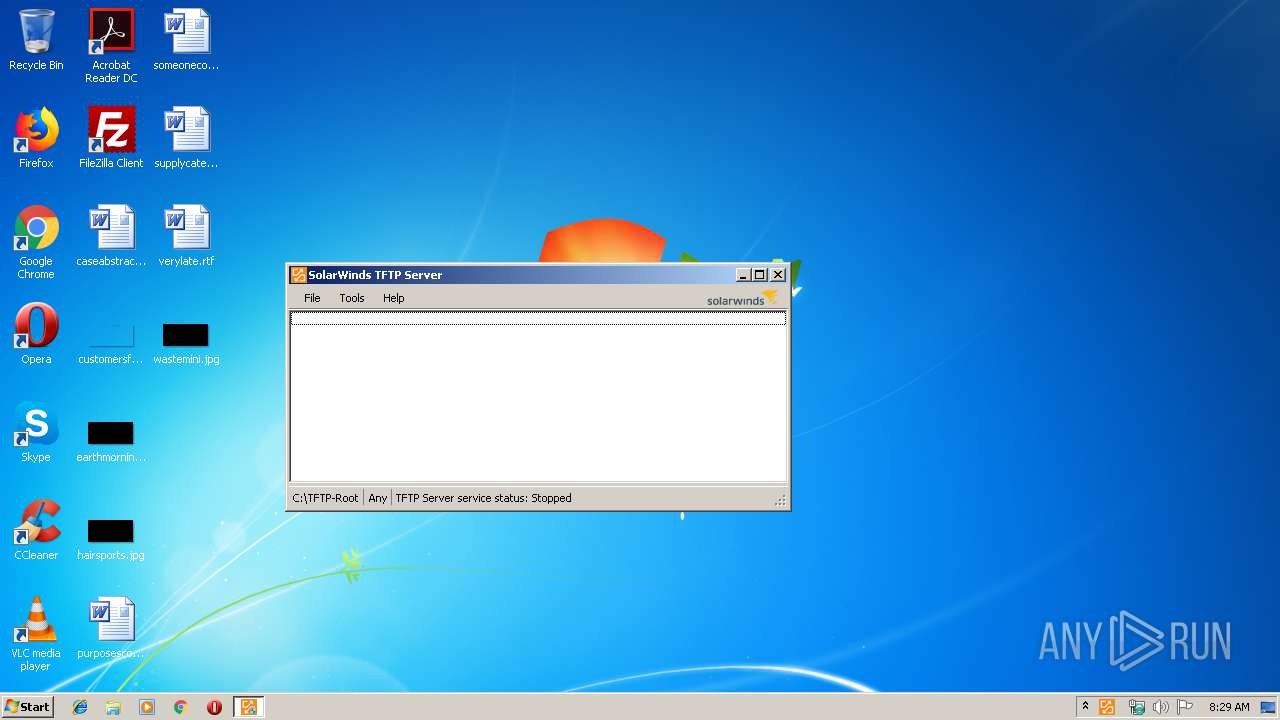This screenshot has height=720, width=1280.
Task: Select the verylate.rtf file icon
Action: [186, 236]
